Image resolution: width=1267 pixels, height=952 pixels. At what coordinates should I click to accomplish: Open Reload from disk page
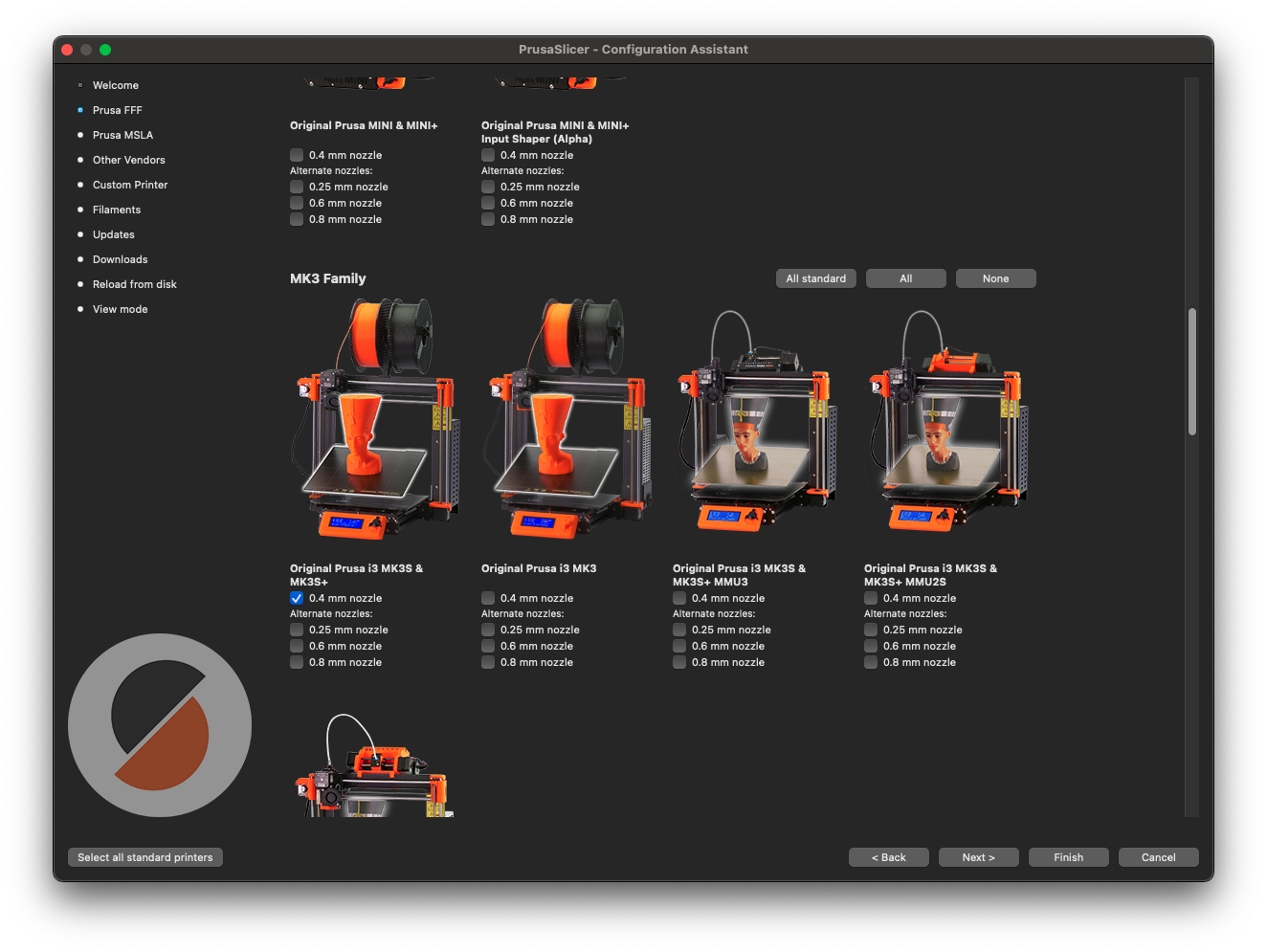pos(135,284)
